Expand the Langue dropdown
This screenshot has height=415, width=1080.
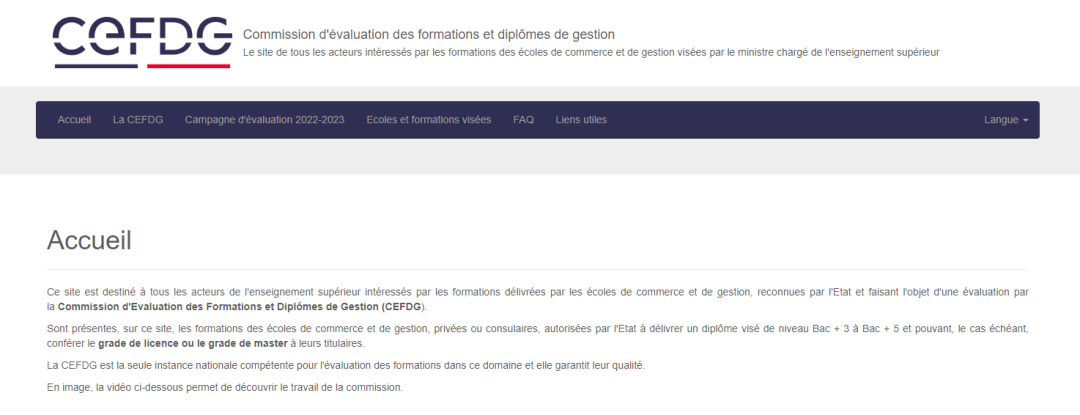coord(1006,120)
